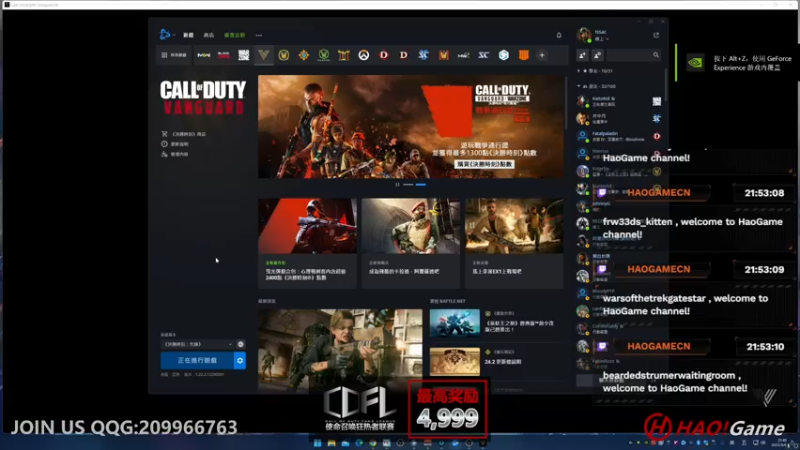Select the Overwatch game icon
The image size is (800, 450).
[x=363, y=55]
